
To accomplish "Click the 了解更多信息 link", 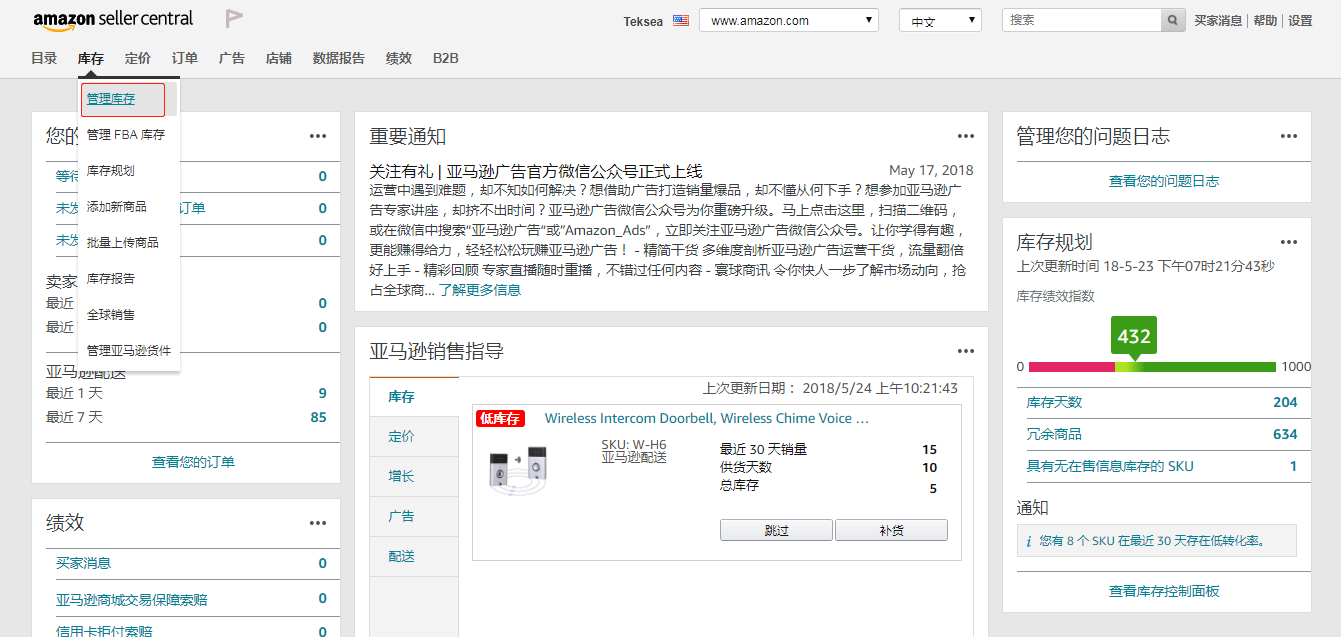I will [x=480, y=290].
